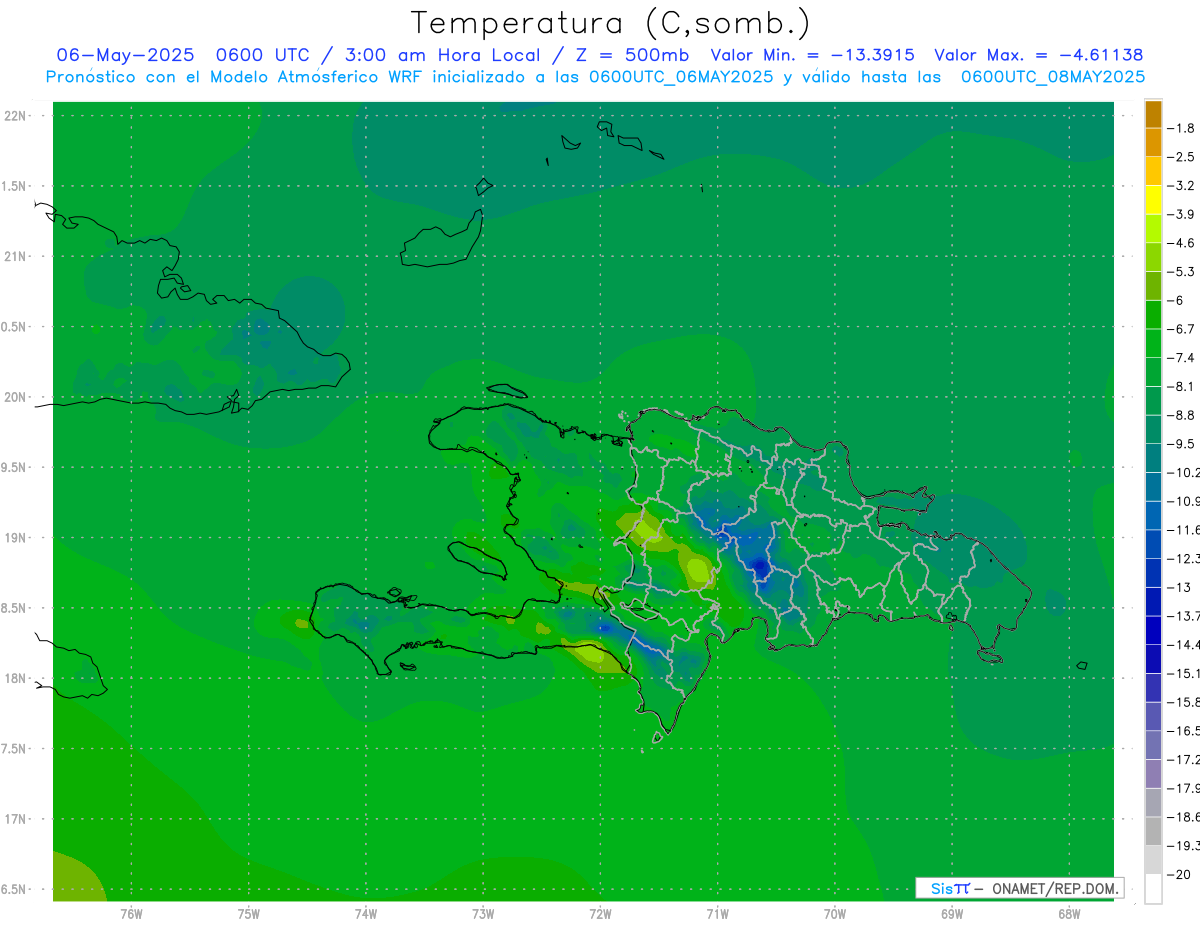Click the "73W" longitude axis label
The height and width of the screenshot is (927, 1200).
pos(483,913)
